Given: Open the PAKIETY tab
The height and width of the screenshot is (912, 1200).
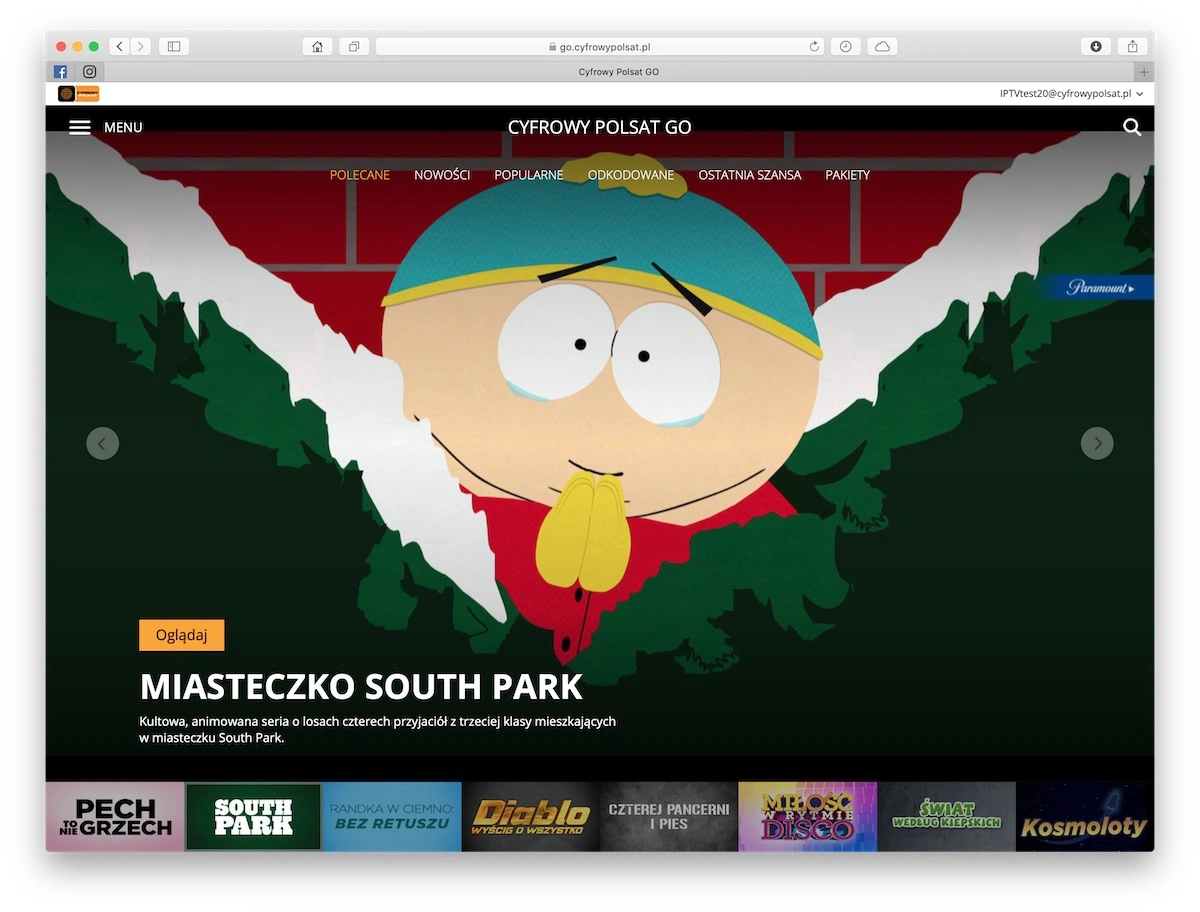Looking at the screenshot, I should pyautogui.click(x=848, y=175).
